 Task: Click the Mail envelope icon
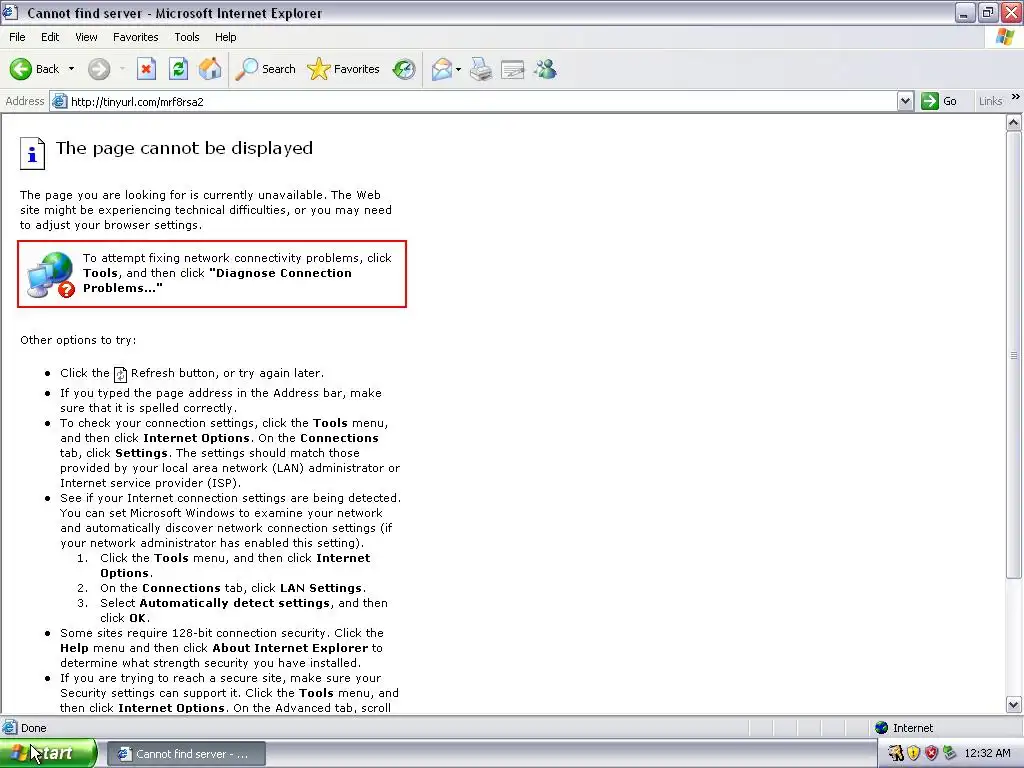point(442,69)
